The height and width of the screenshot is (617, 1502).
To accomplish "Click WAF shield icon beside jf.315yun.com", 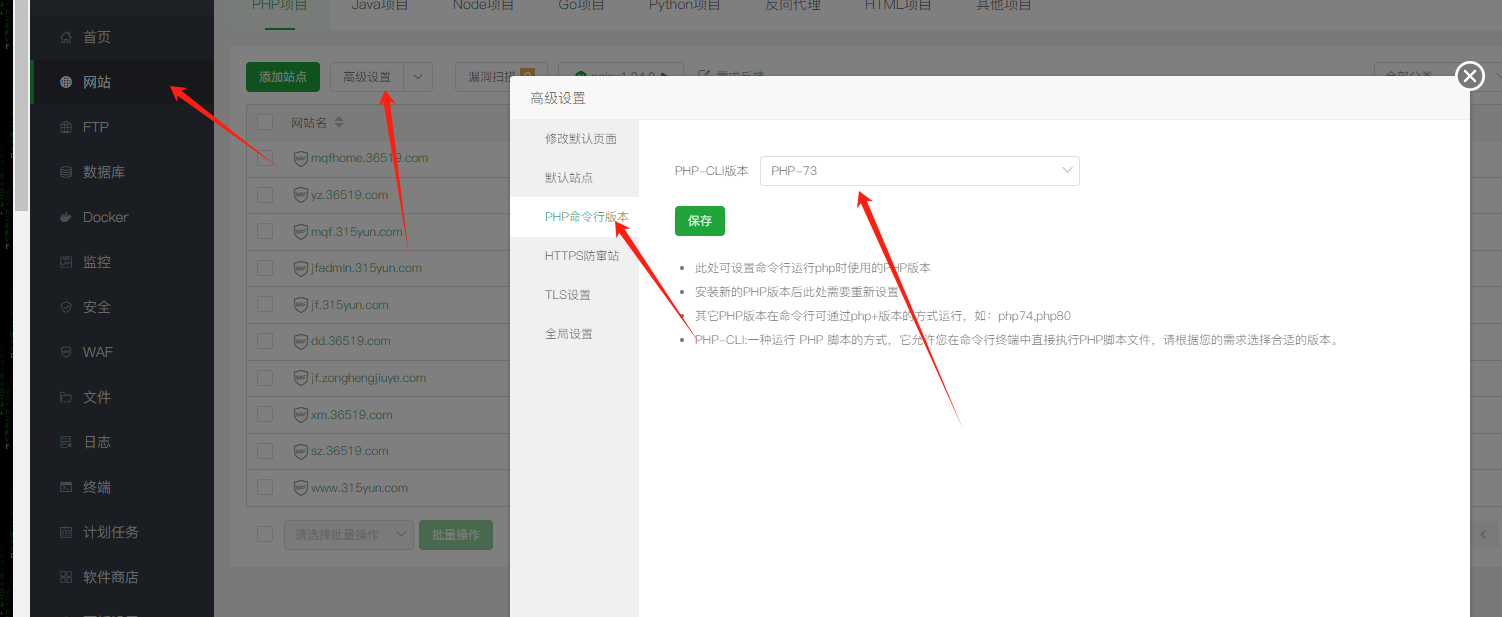I will (x=301, y=304).
